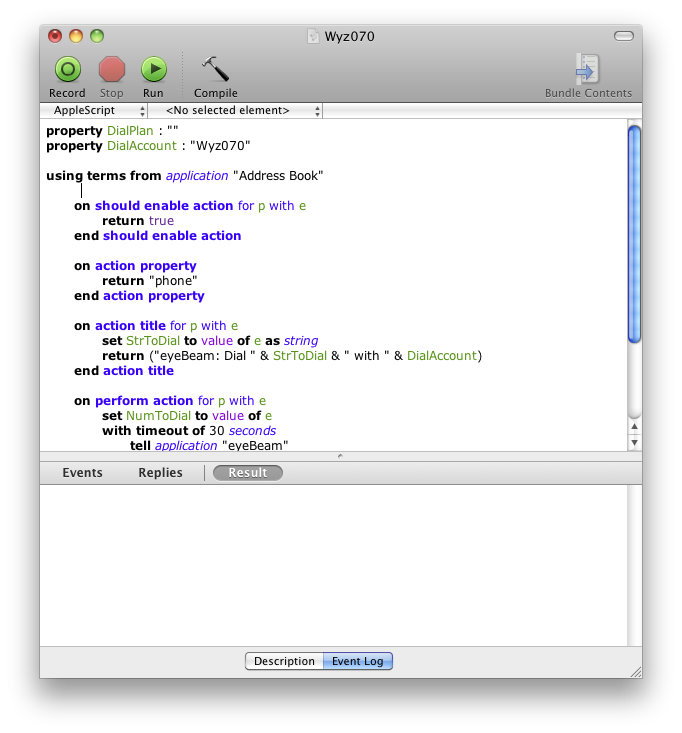The width and height of the screenshot is (682, 733).
Task: Run the script with the Run icon
Action: point(153,69)
